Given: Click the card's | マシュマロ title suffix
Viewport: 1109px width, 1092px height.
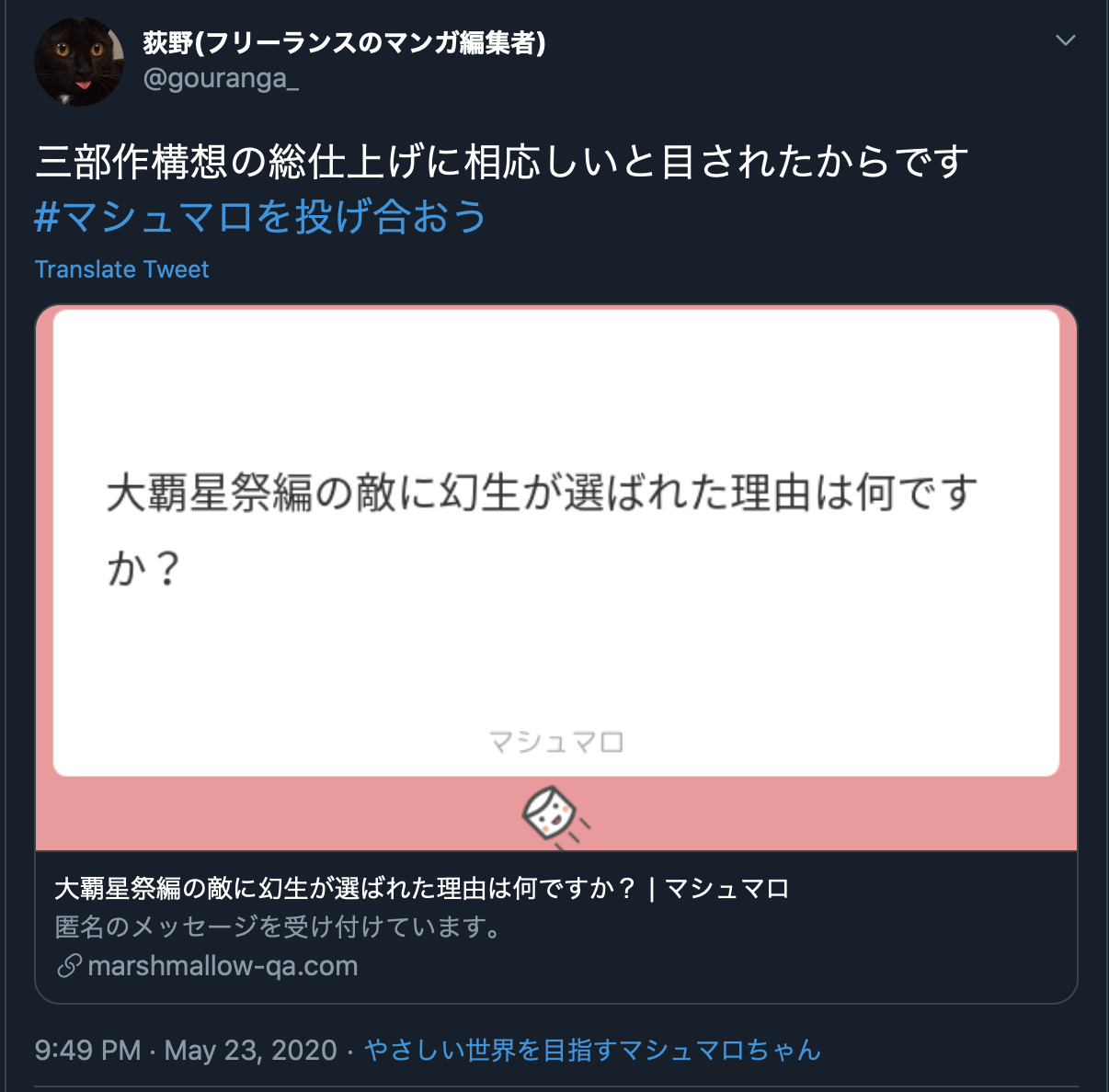Looking at the screenshot, I should (x=718, y=889).
